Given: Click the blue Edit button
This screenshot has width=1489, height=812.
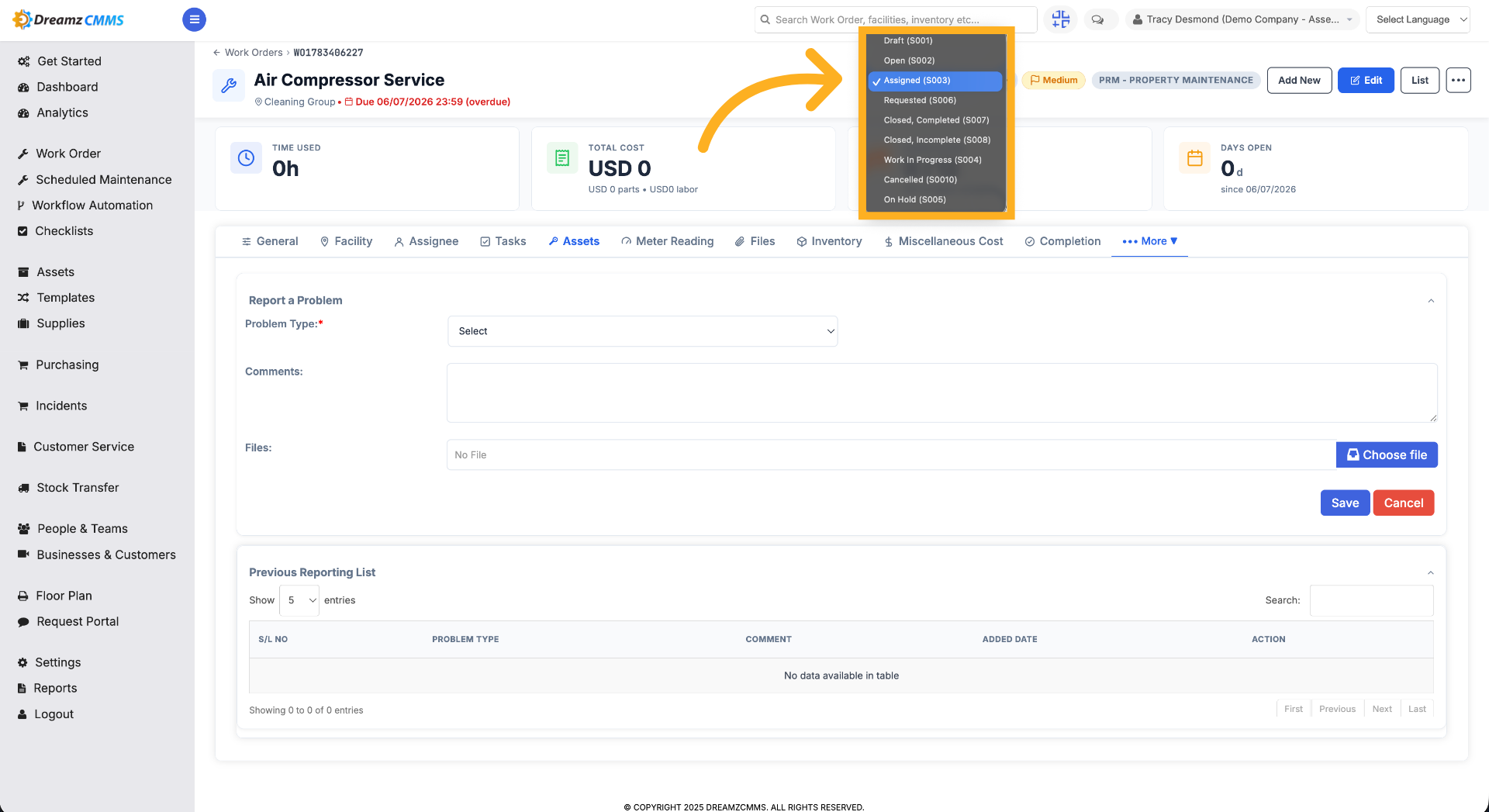Looking at the screenshot, I should tap(1366, 80).
